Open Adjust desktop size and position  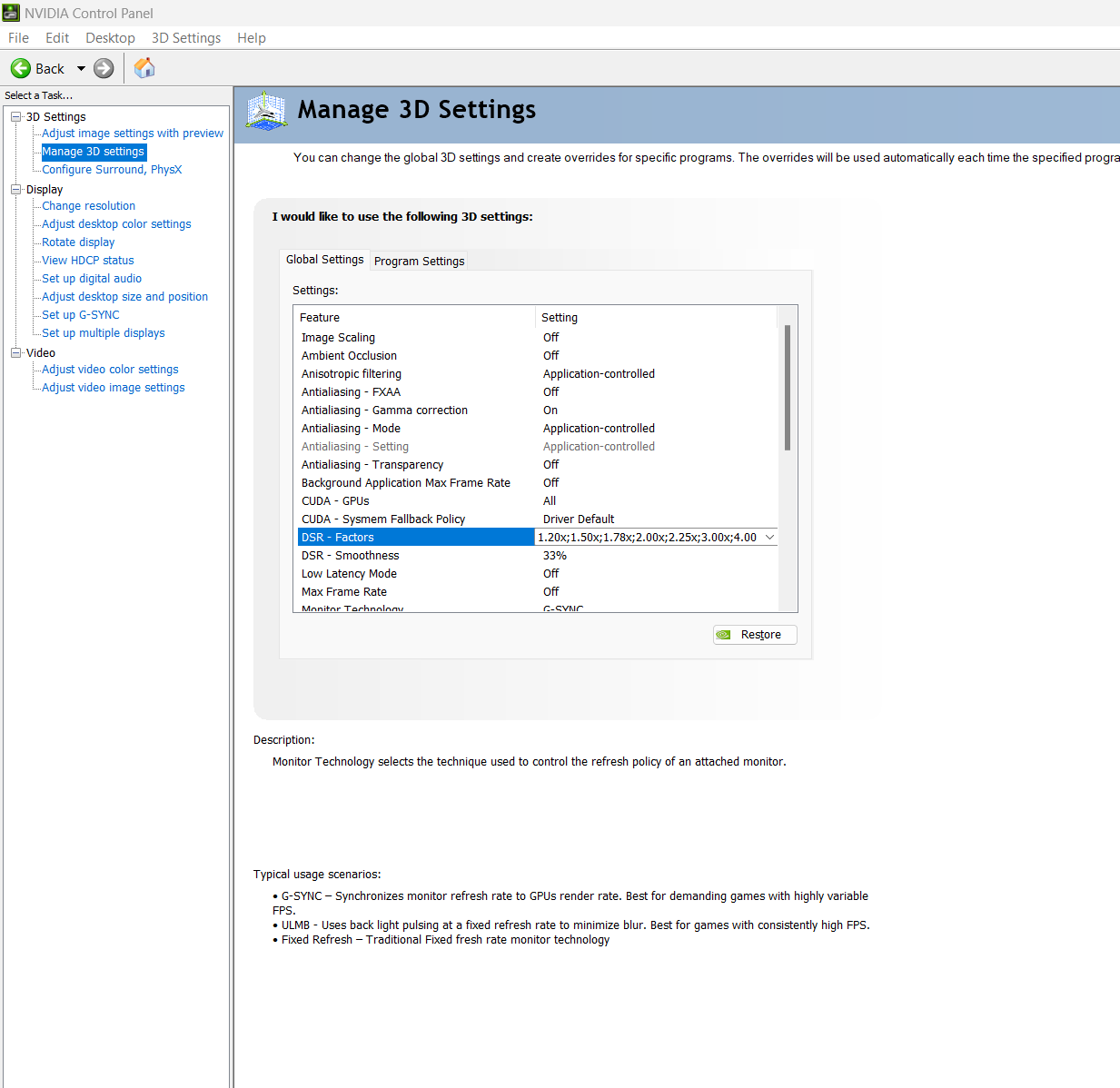(x=124, y=297)
